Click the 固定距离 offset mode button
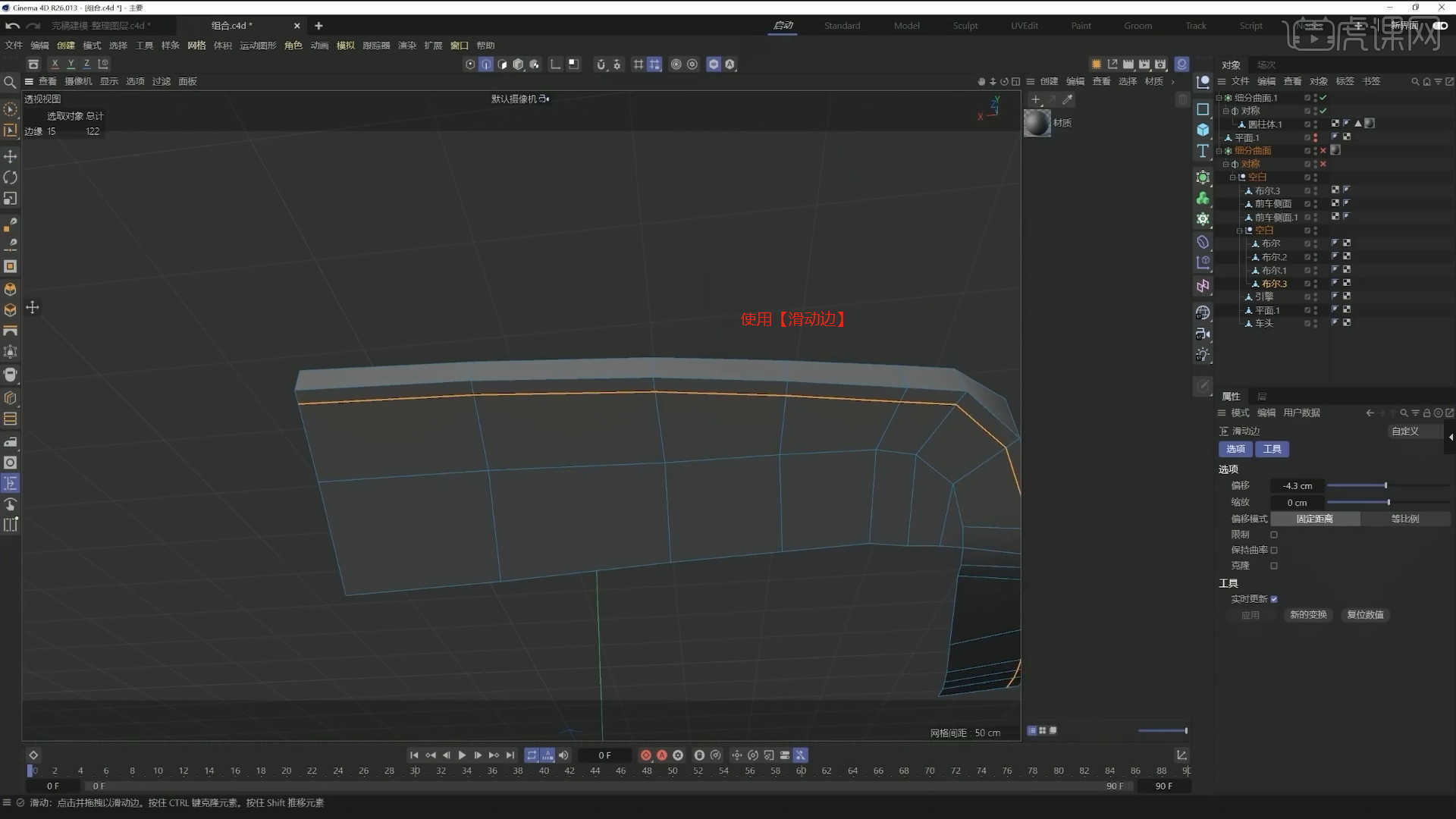Viewport: 1456px width, 819px height. (x=1315, y=519)
